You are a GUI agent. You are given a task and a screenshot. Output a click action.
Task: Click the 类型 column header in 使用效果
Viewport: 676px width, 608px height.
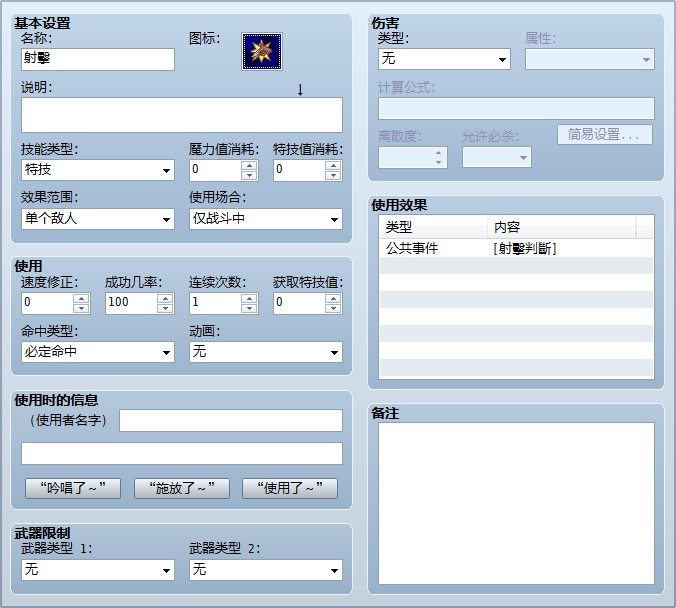point(434,227)
